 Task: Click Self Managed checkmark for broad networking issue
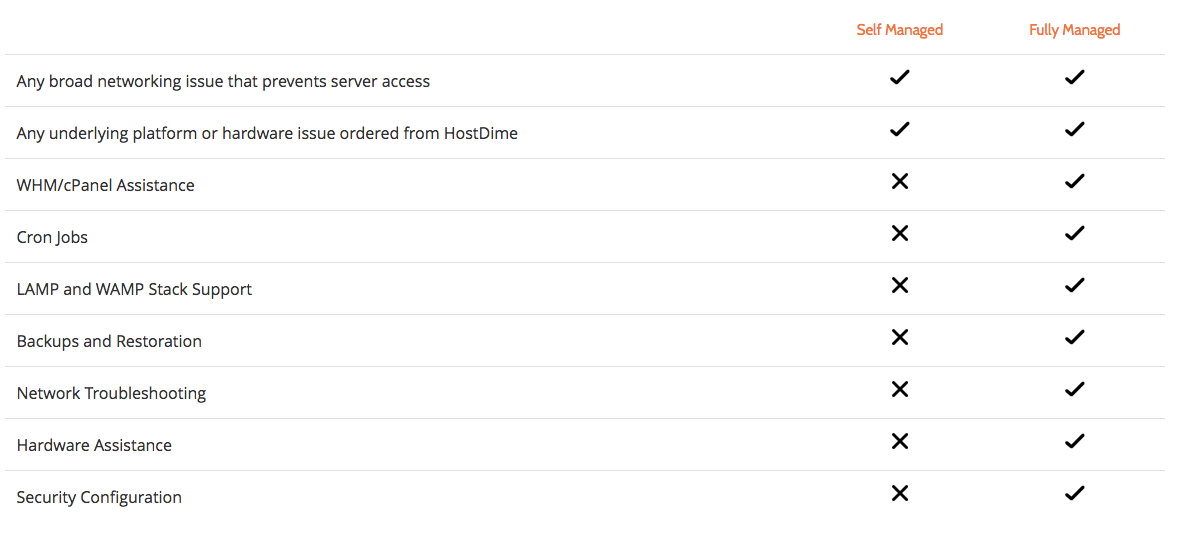[x=899, y=77]
